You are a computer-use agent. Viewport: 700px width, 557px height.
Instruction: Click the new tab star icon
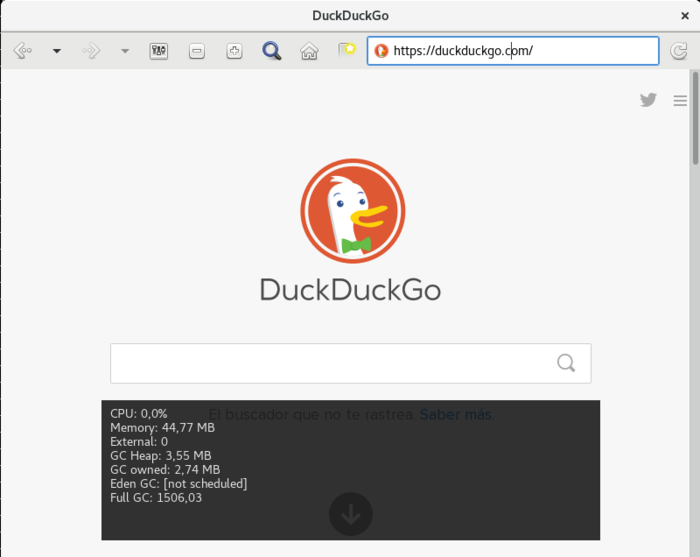point(346,50)
